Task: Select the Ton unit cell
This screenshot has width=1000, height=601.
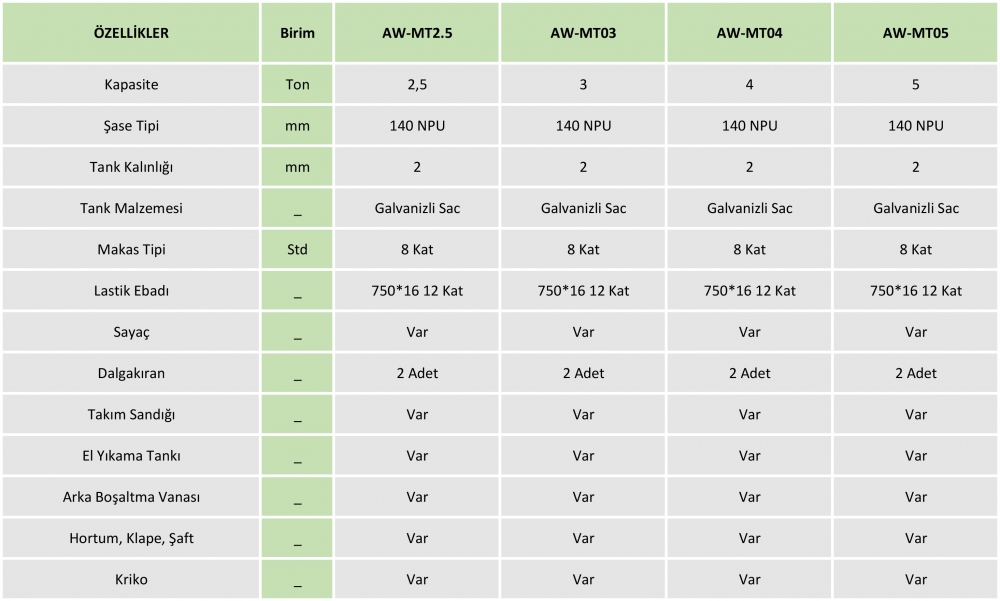Action: click(297, 84)
